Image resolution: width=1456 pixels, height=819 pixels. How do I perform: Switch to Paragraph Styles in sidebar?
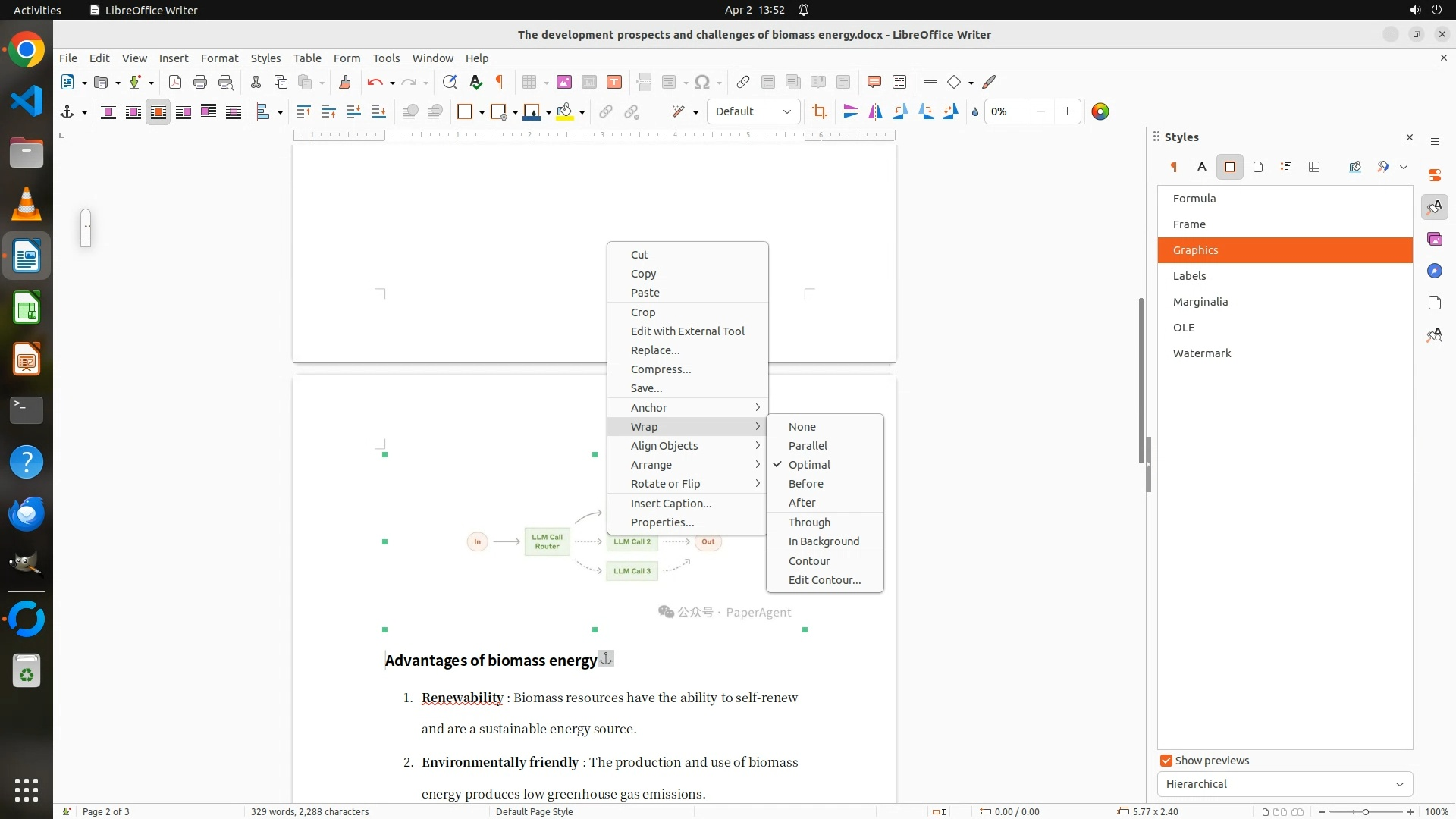[1174, 167]
